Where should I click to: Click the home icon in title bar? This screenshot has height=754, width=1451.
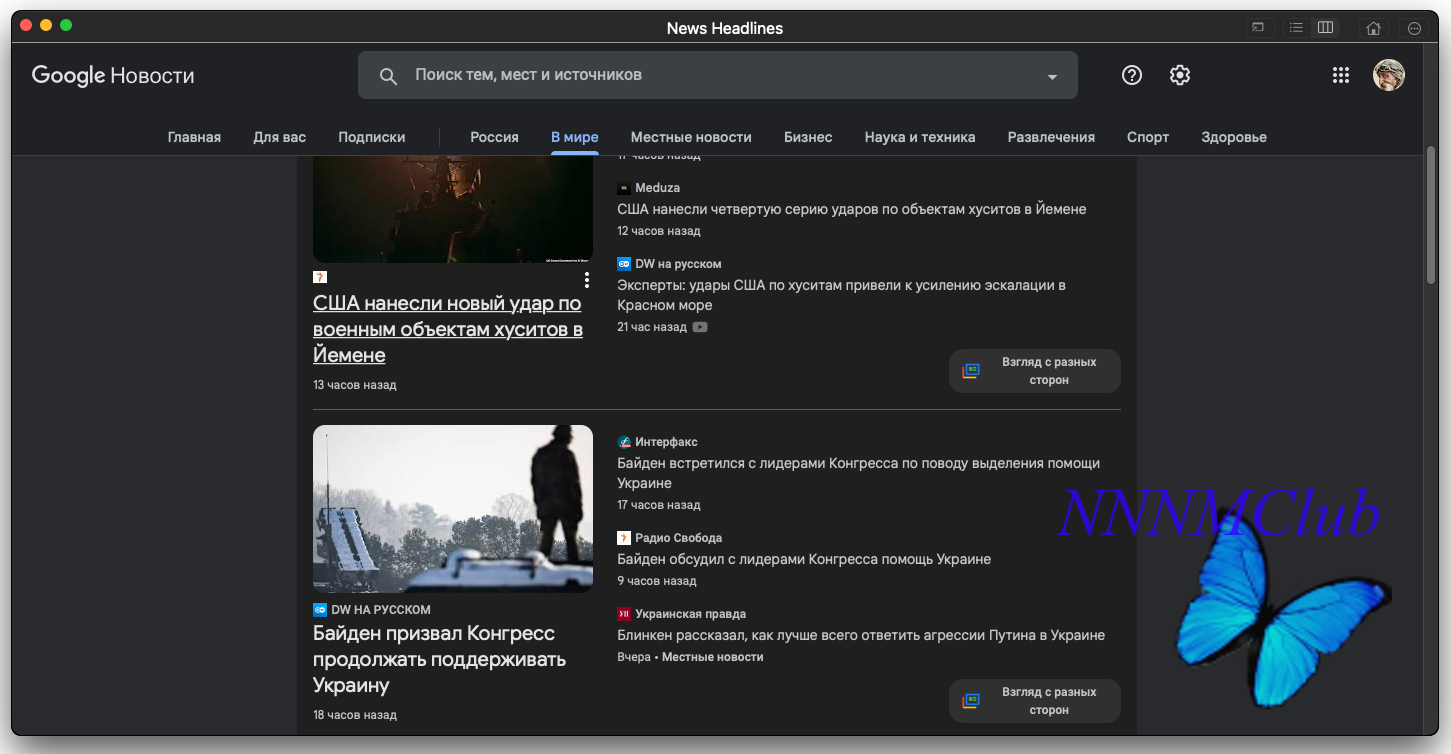point(1374,28)
